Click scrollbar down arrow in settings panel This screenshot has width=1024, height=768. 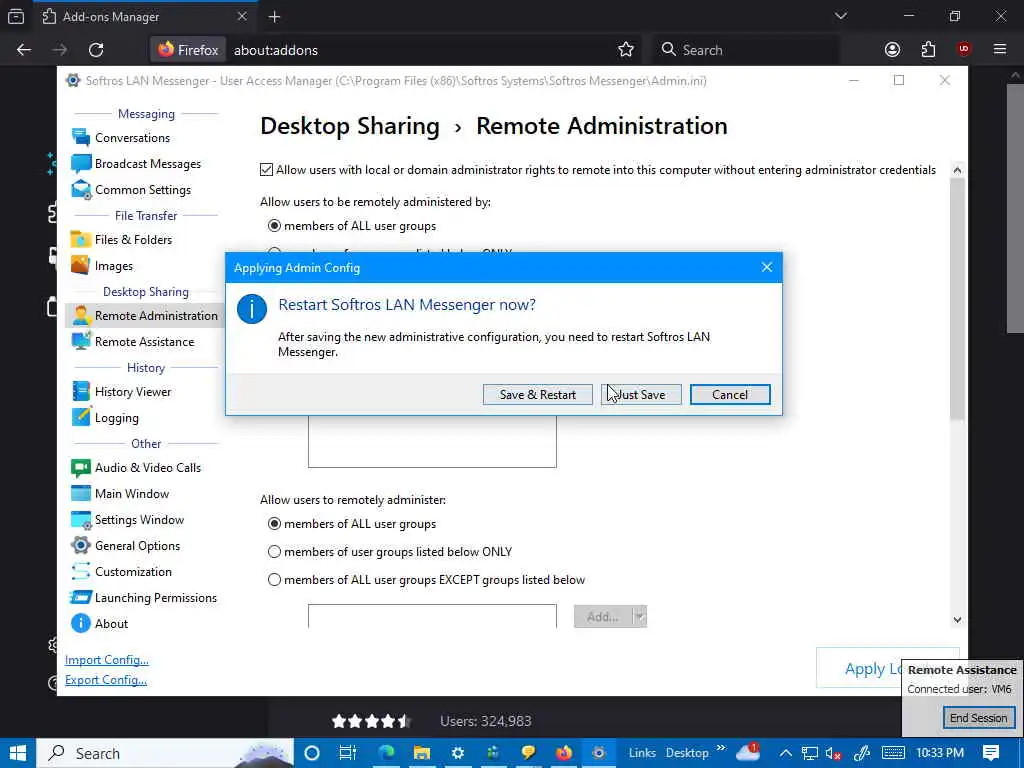957,620
